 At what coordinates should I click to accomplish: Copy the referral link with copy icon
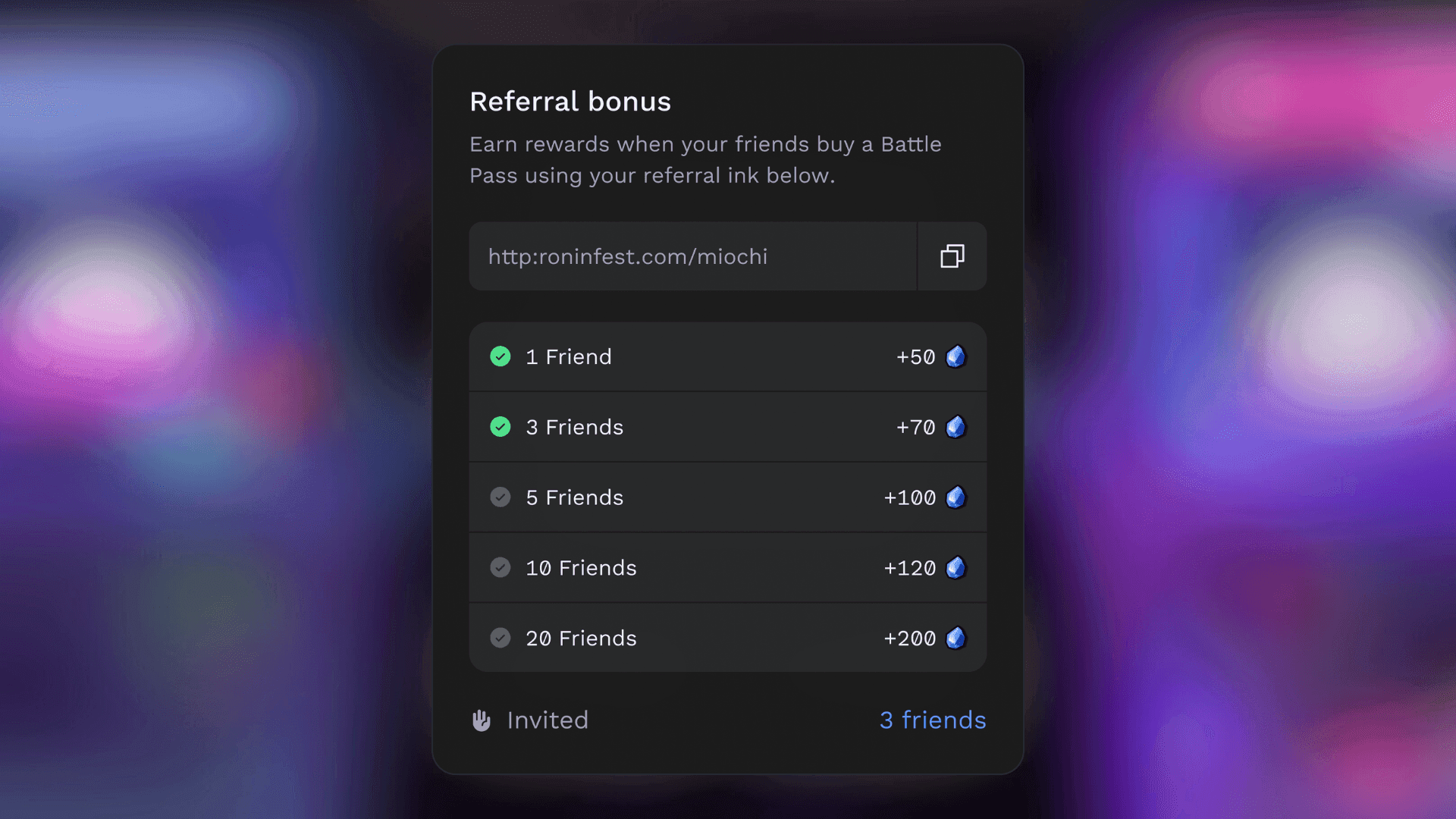[952, 256]
